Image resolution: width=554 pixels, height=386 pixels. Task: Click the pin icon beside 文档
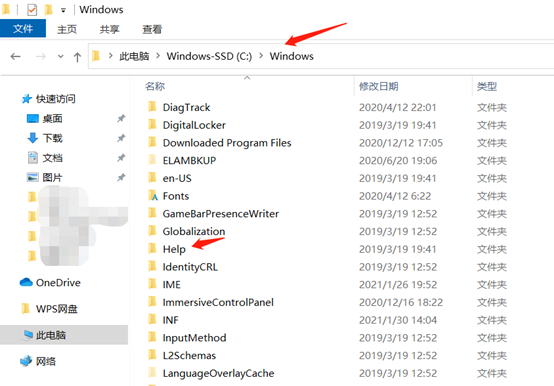[x=121, y=158]
